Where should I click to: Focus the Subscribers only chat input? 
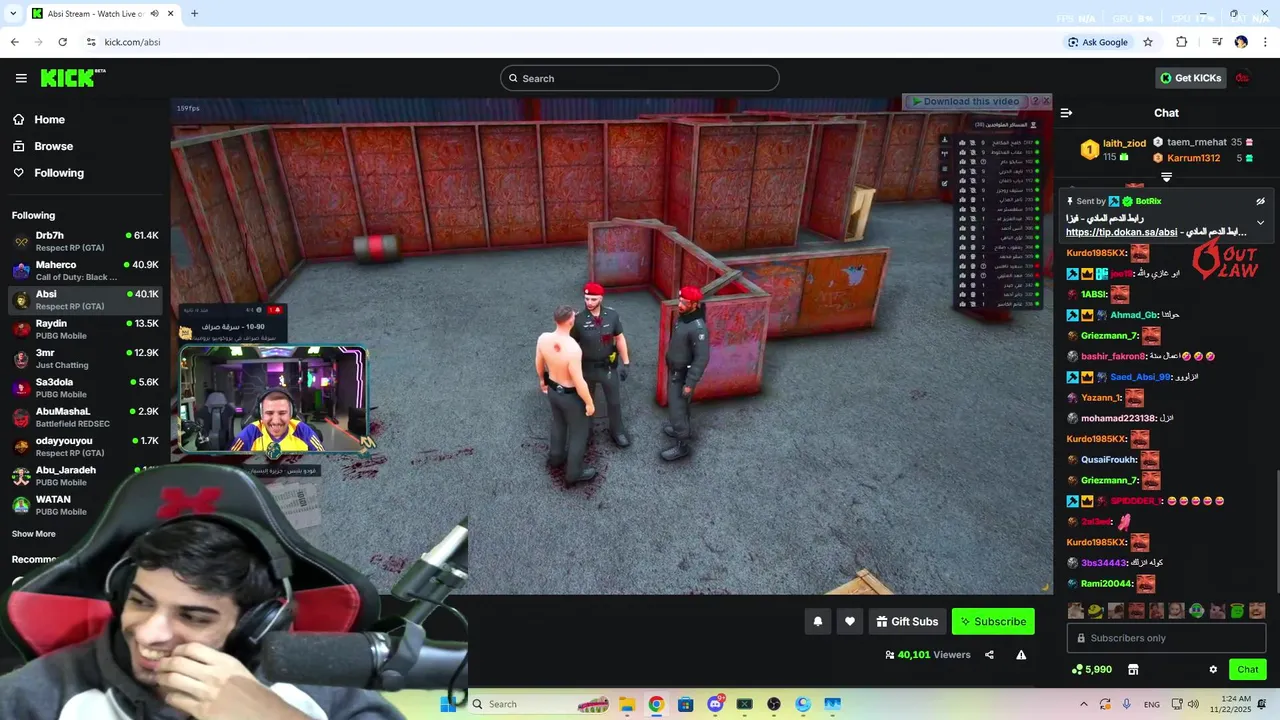[x=1166, y=638]
